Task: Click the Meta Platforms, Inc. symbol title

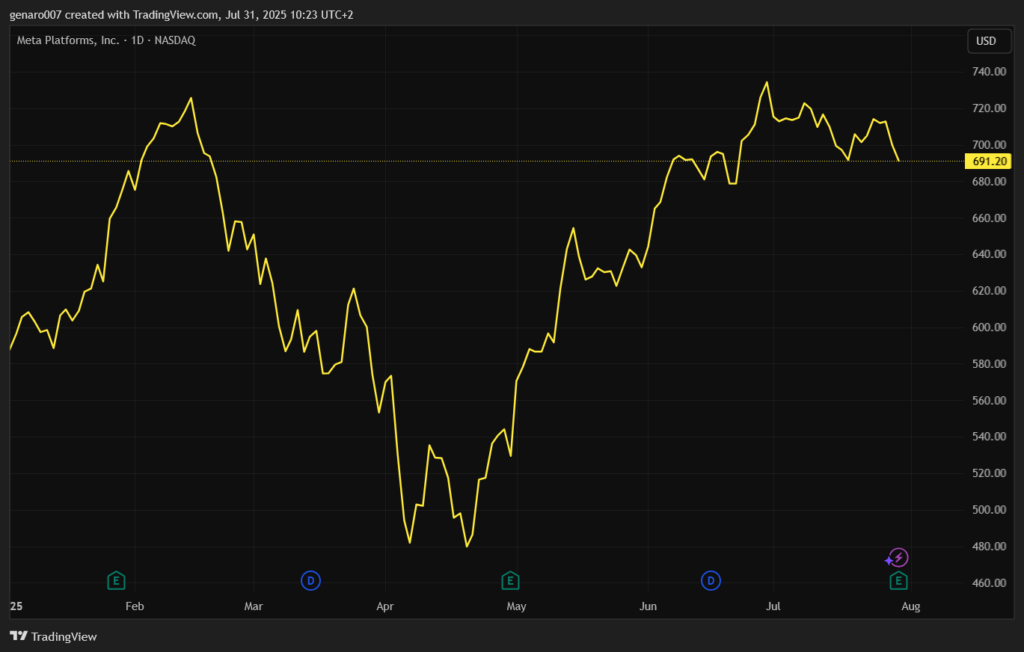Action: pos(68,41)
